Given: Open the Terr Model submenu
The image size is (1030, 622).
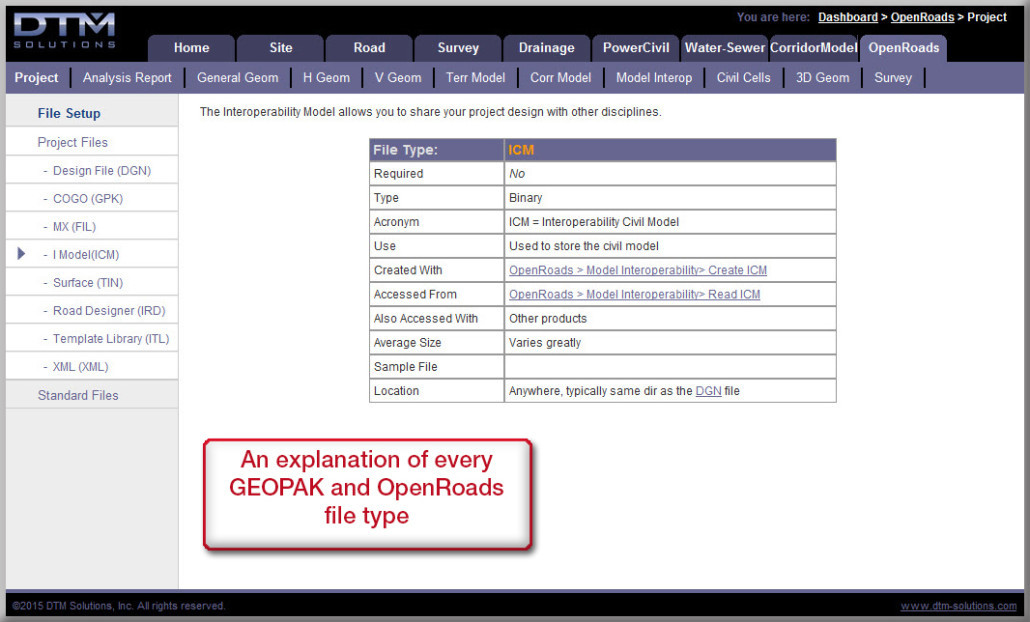Looking at the screenshot, I should (x=476, y=78).
